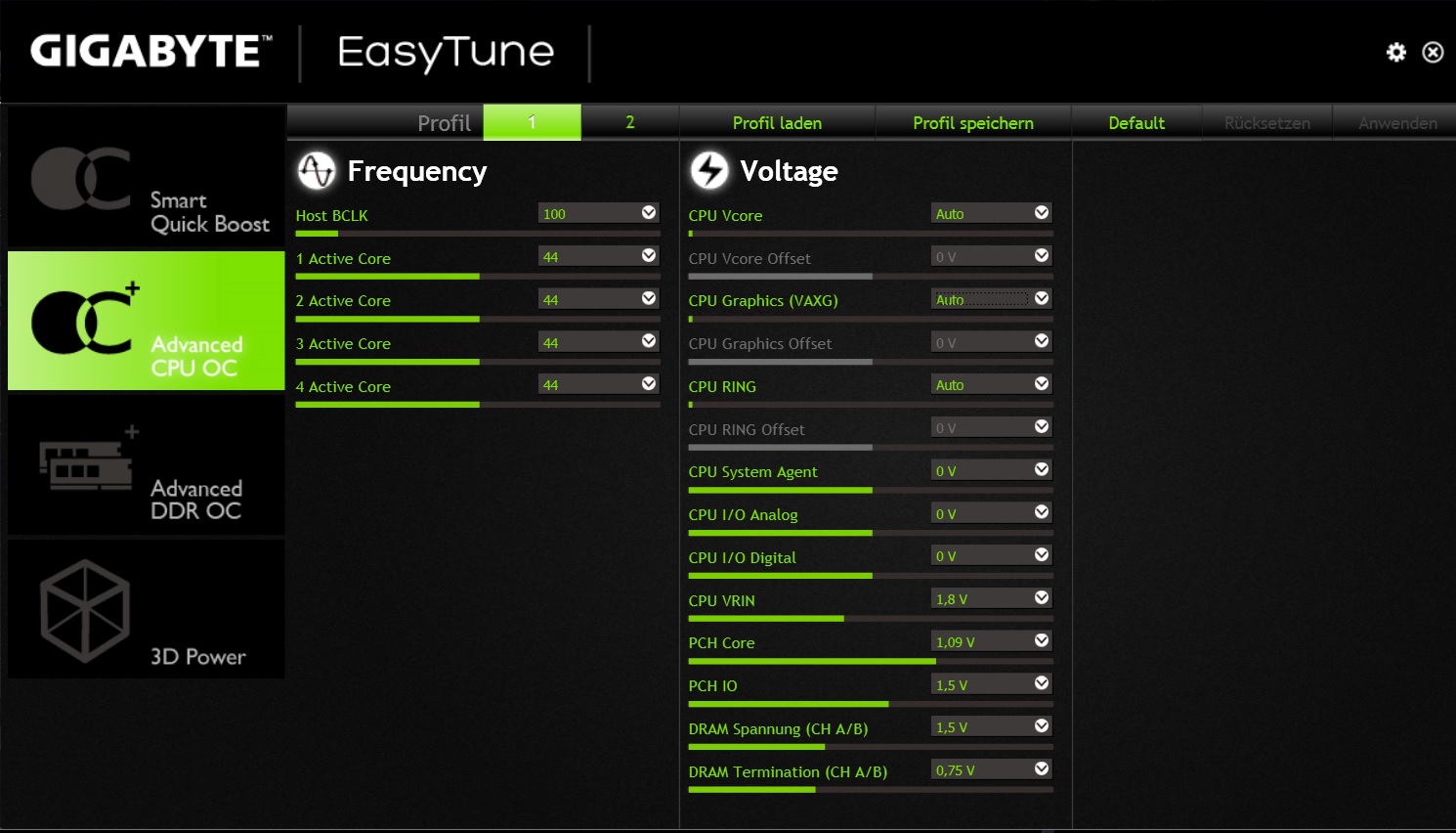Close EasyTune with the X icon
The height and width of the screenshot is (833, 1456).
click(1433, 52)
